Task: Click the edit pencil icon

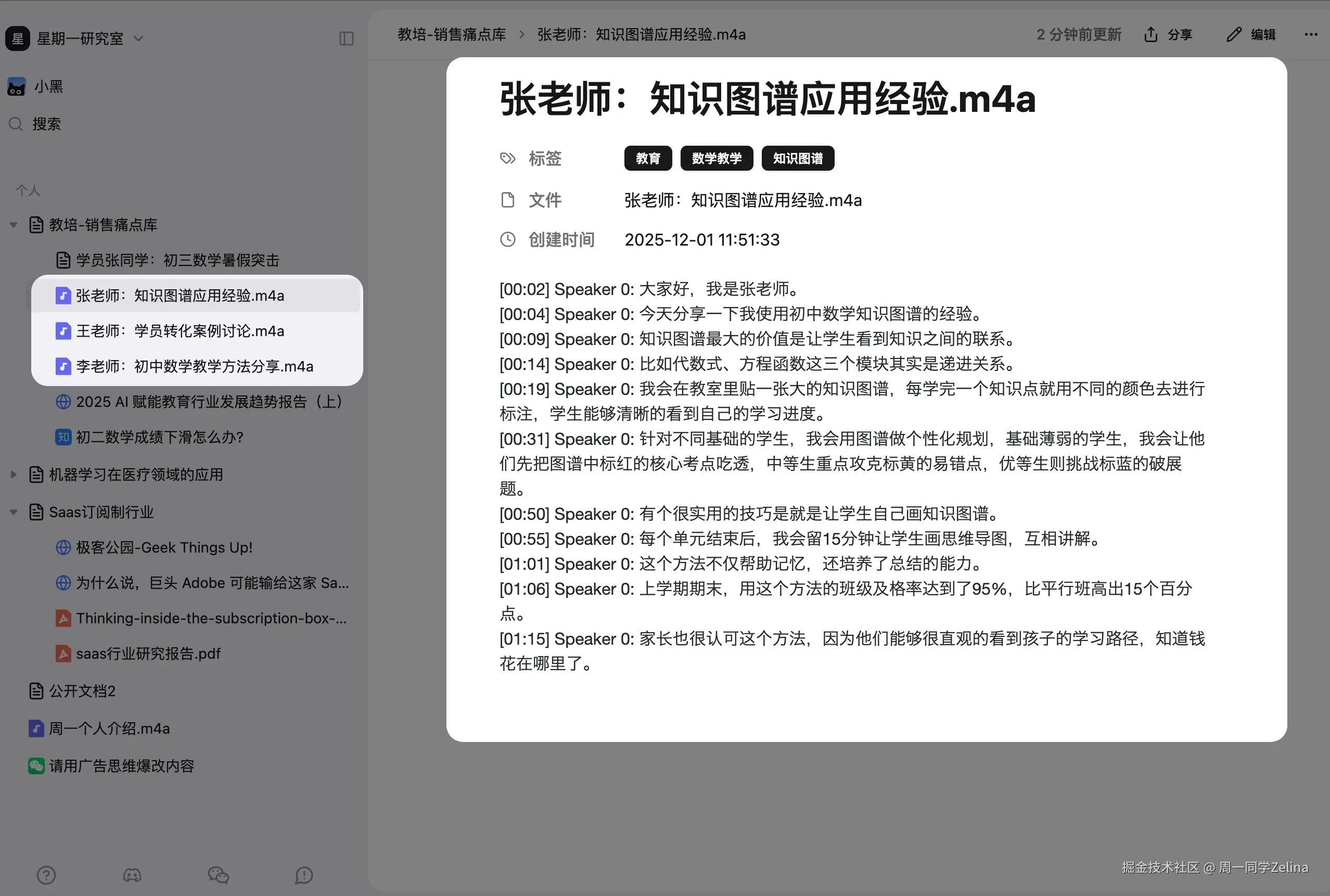Action: coord(1233,34)
